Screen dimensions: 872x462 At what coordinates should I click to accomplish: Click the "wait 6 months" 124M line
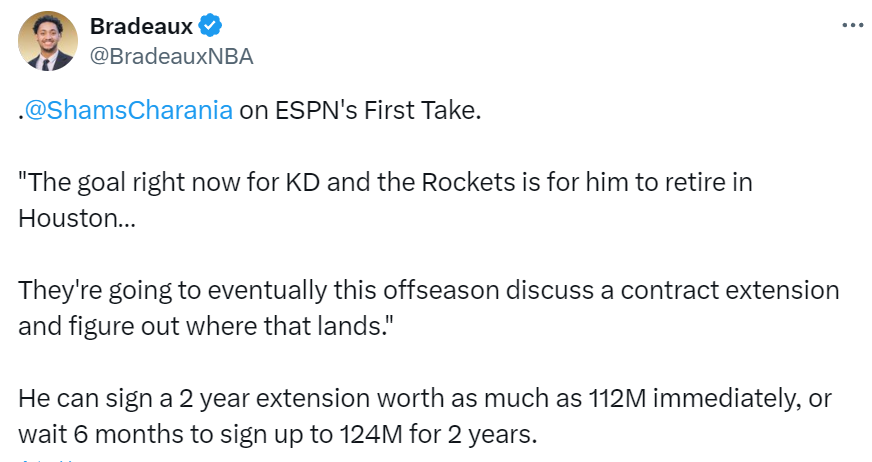pyautogui.click(x=278, y=434)
